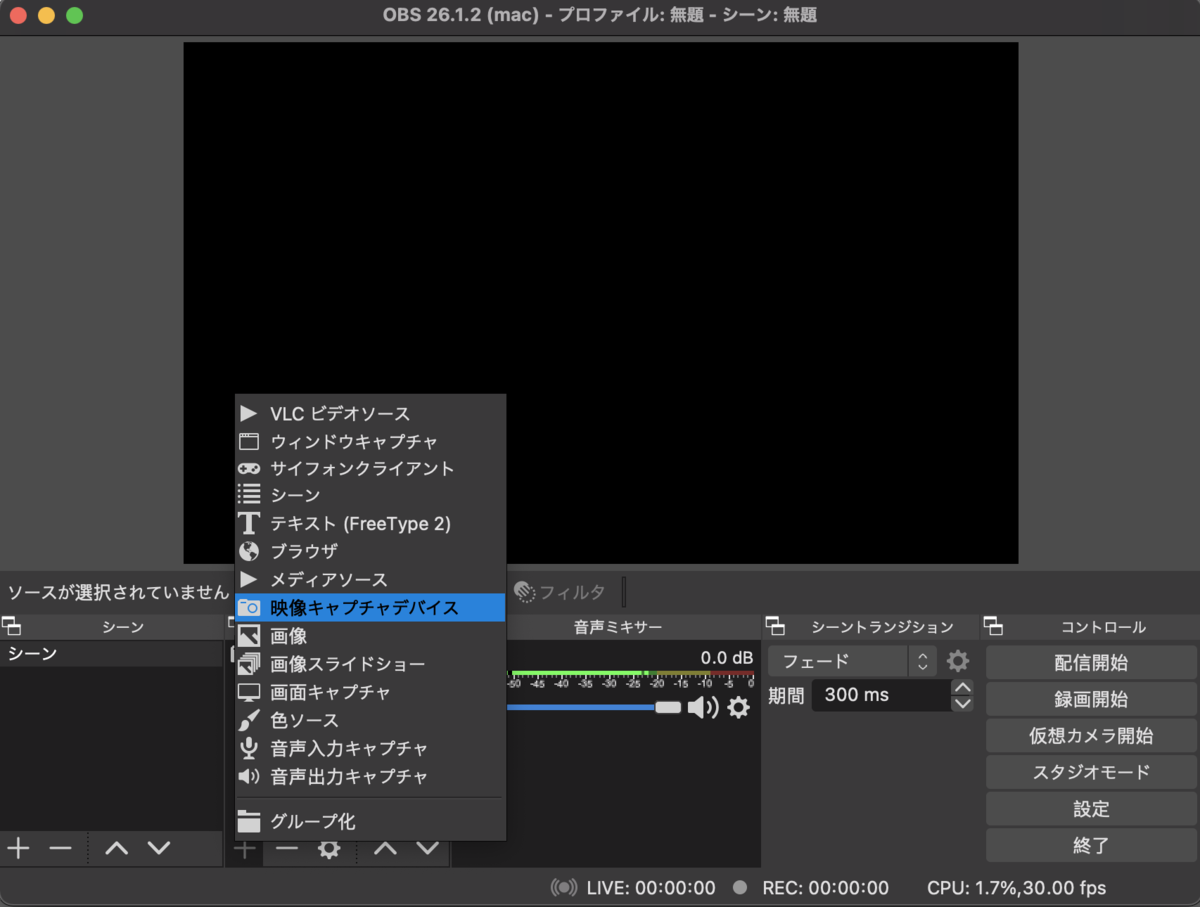Remove the selected scene with the minus icon
This screenshot has width=1200, height=907.
[x=60, y=849]
